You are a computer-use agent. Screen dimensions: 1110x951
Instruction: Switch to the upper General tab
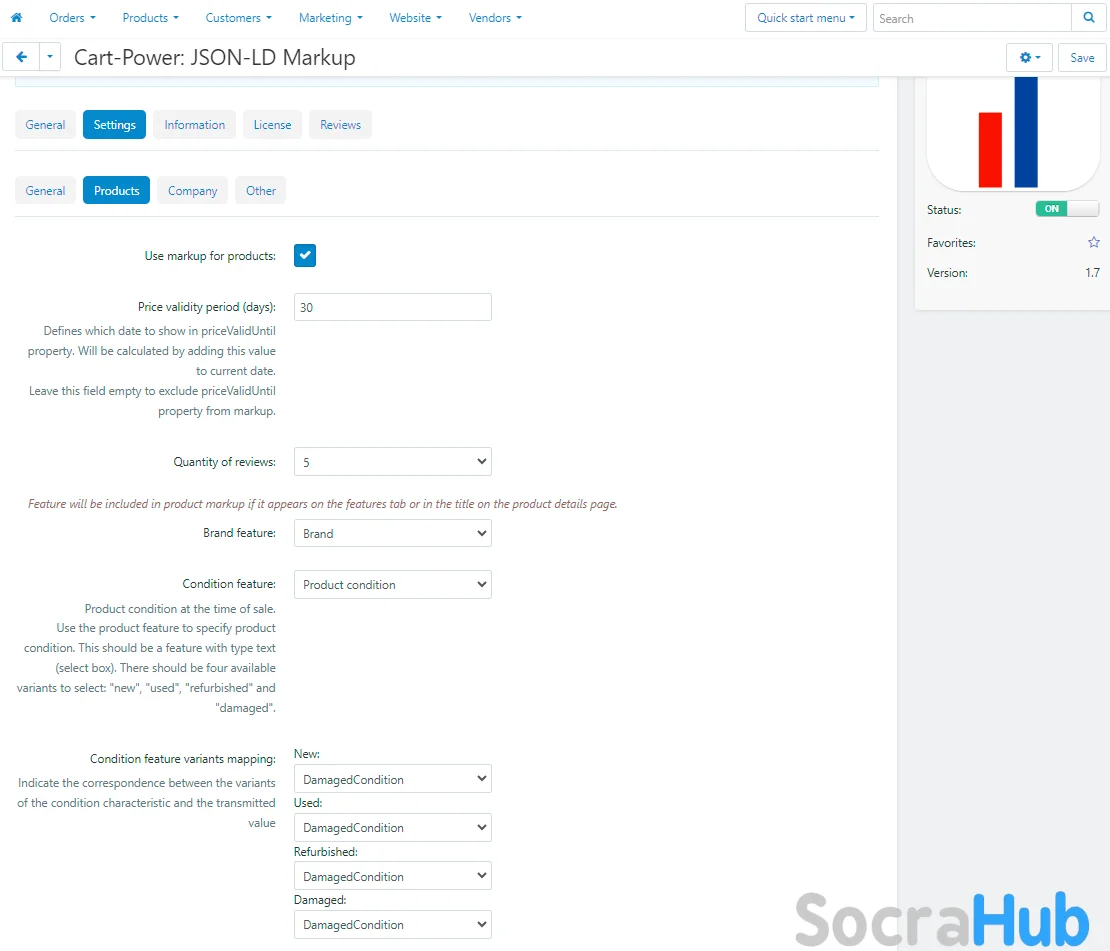45,125
